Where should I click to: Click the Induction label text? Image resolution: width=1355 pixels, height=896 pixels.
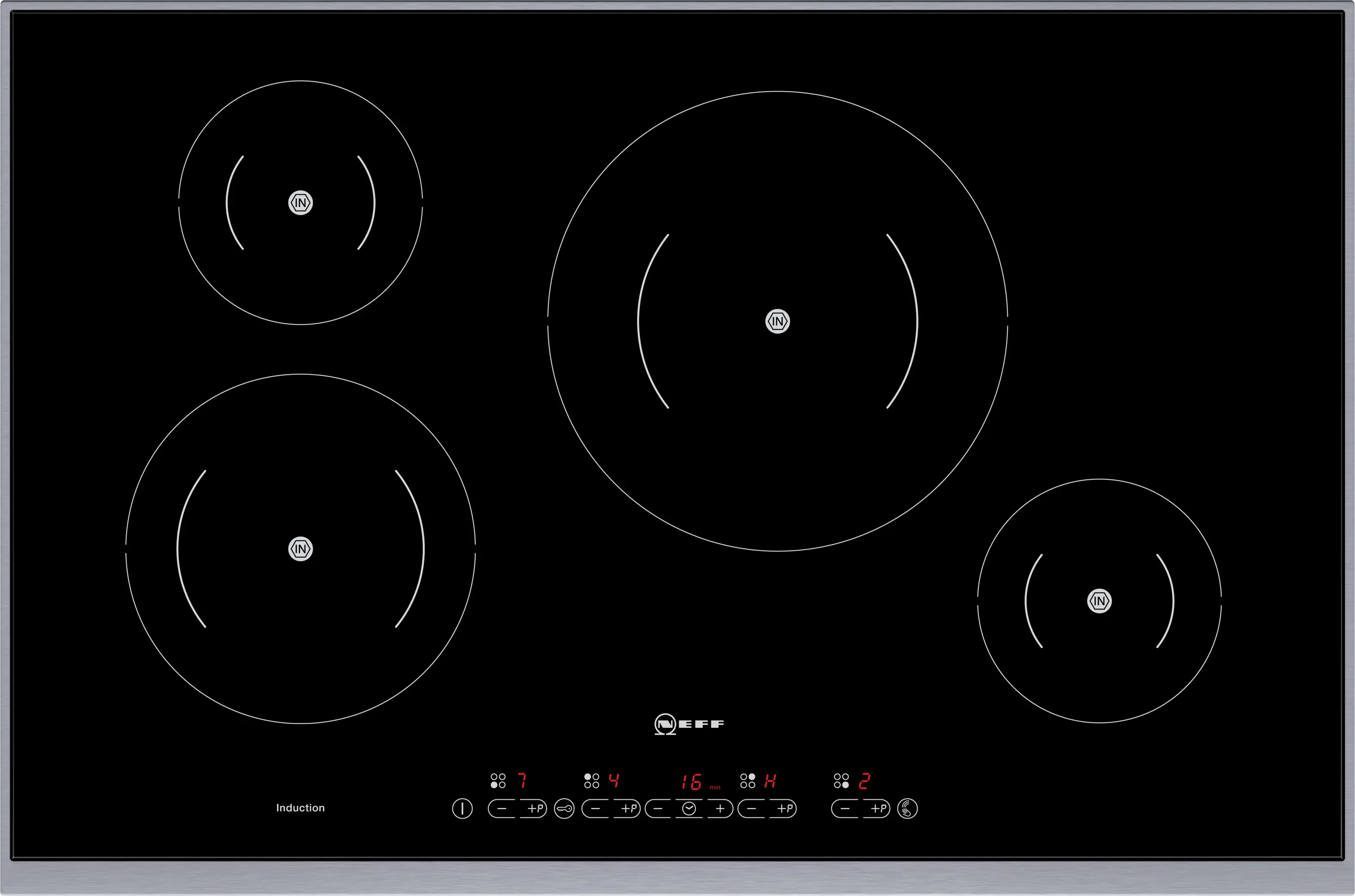[x=300, y=807]
